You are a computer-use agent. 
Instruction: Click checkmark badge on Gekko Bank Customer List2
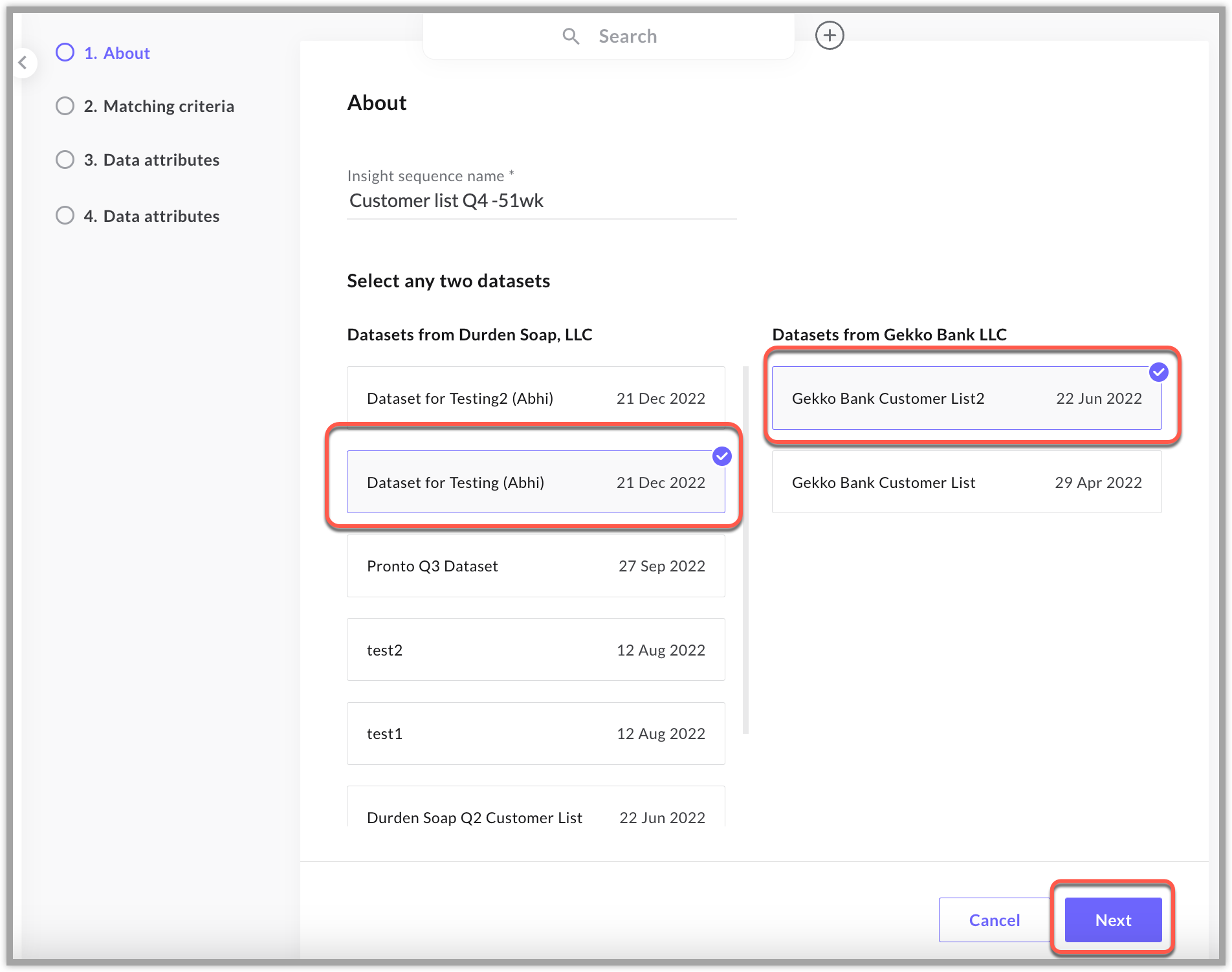coord(1158,372)
